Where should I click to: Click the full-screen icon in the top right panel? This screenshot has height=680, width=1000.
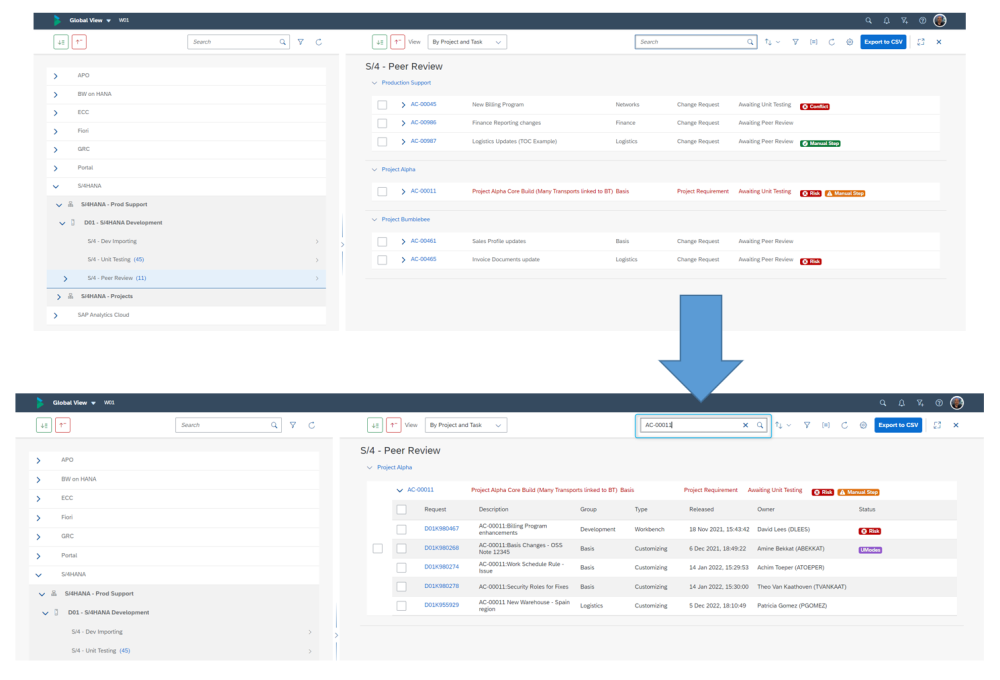pyautogui.click(x=921, y=42)
